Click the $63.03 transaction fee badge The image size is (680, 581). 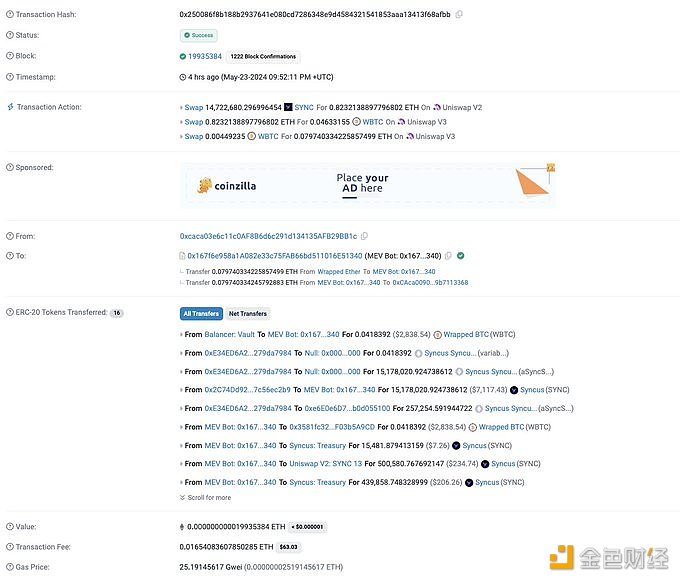(288, 547)
